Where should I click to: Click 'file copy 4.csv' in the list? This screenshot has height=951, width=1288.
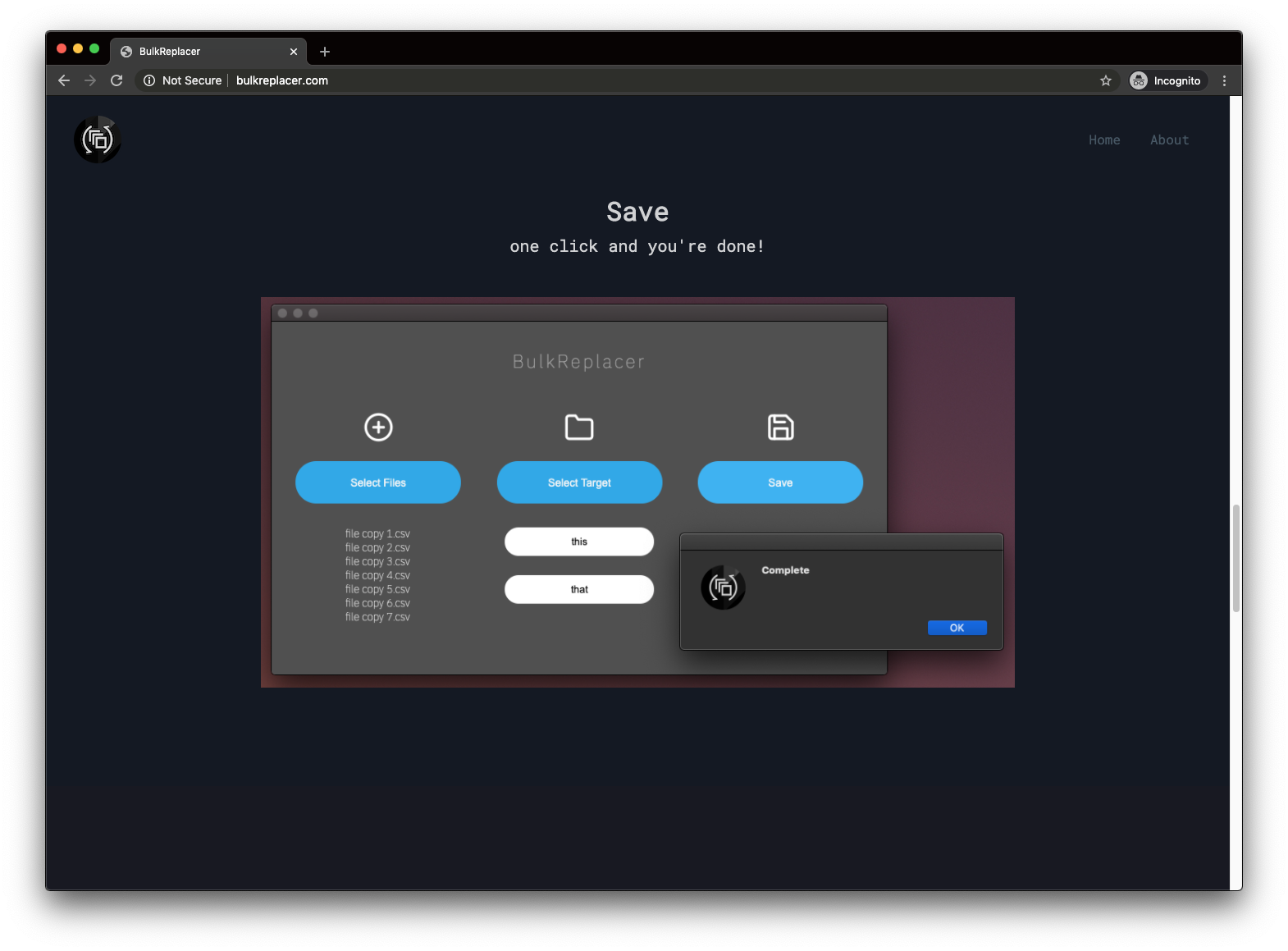(x=377, y=575)
